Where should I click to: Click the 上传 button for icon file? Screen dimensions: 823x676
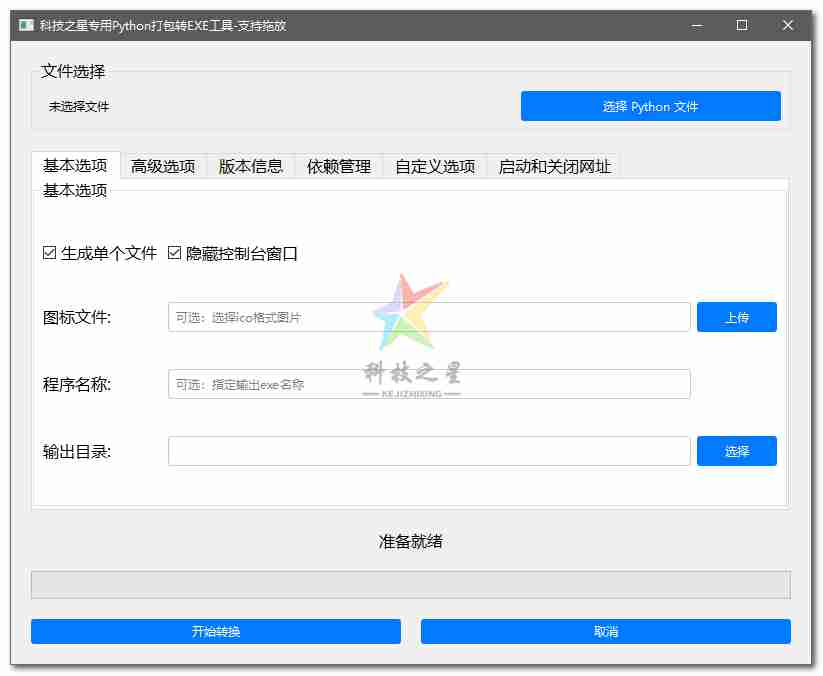point(736,317)
